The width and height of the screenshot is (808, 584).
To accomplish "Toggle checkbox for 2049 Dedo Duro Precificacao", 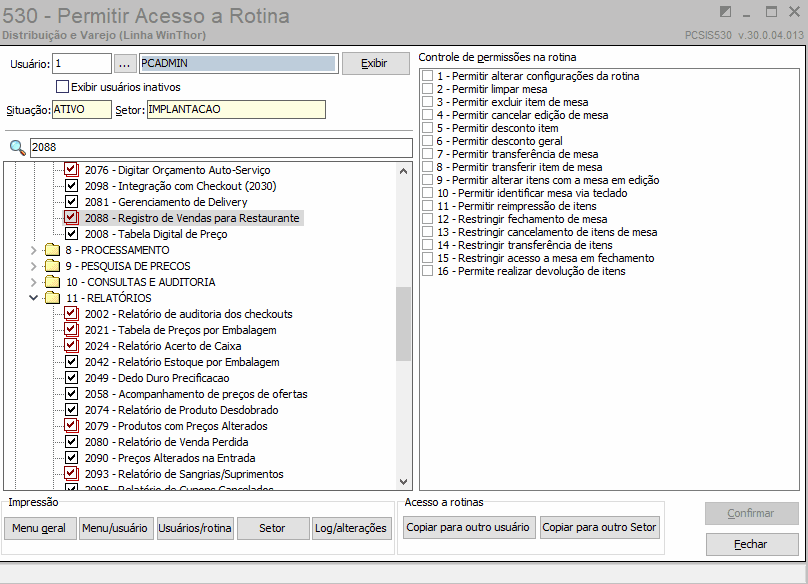I will pos(71,377).
